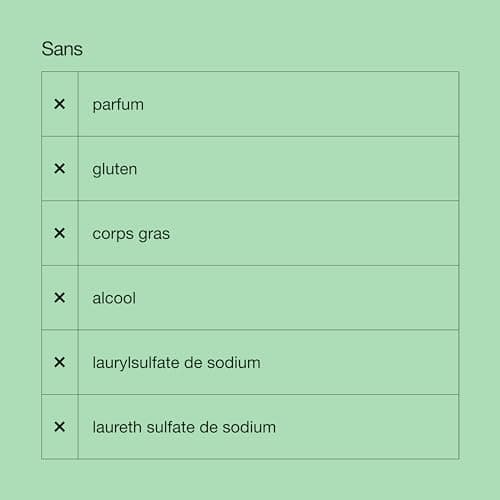Click the corps gras label

click(x=131, y=234)
